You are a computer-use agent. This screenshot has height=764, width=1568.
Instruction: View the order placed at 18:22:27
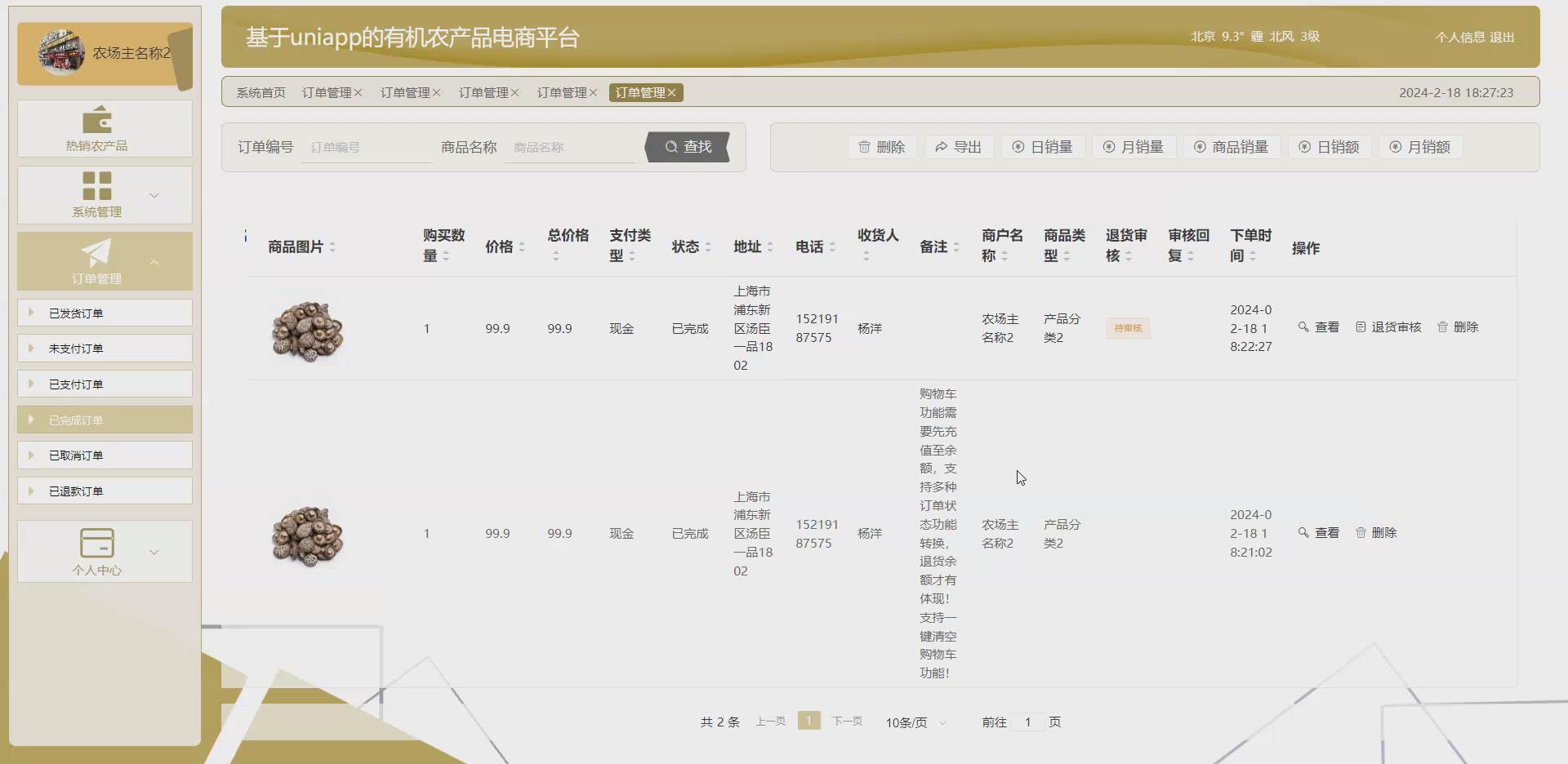tap(1318, 327)
